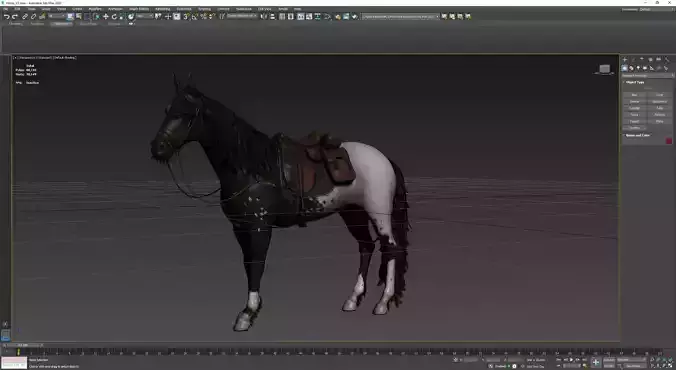Switch to the Display command panel

[658, 59]
